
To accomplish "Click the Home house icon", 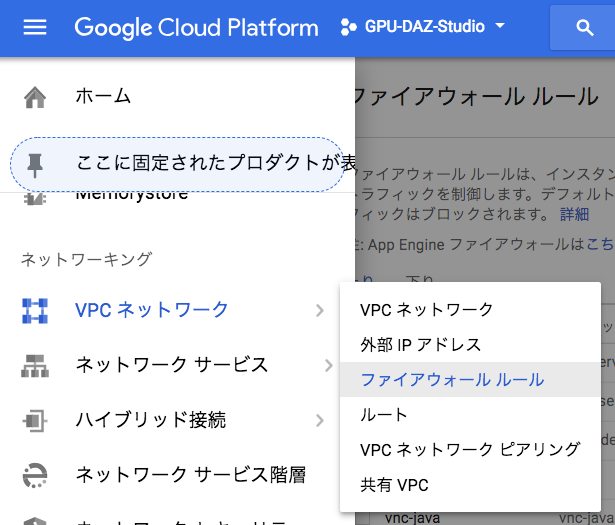I will [35, 97].
